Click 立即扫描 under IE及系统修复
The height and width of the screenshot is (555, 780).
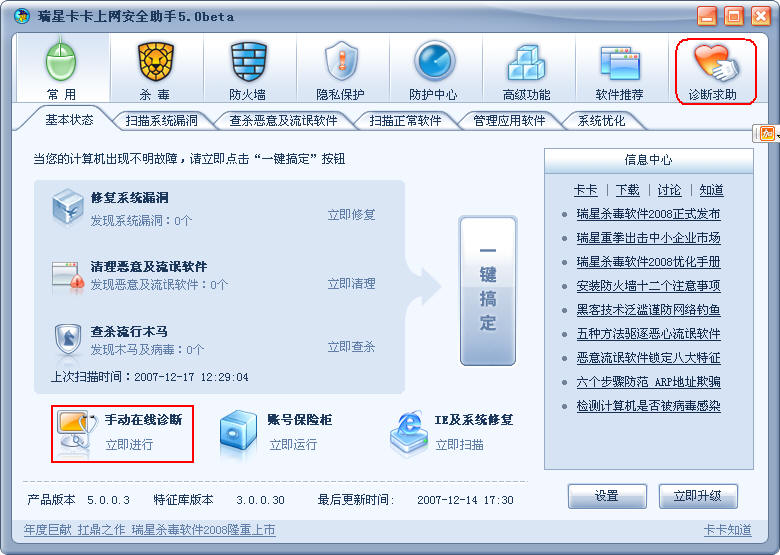coord(460,444)
